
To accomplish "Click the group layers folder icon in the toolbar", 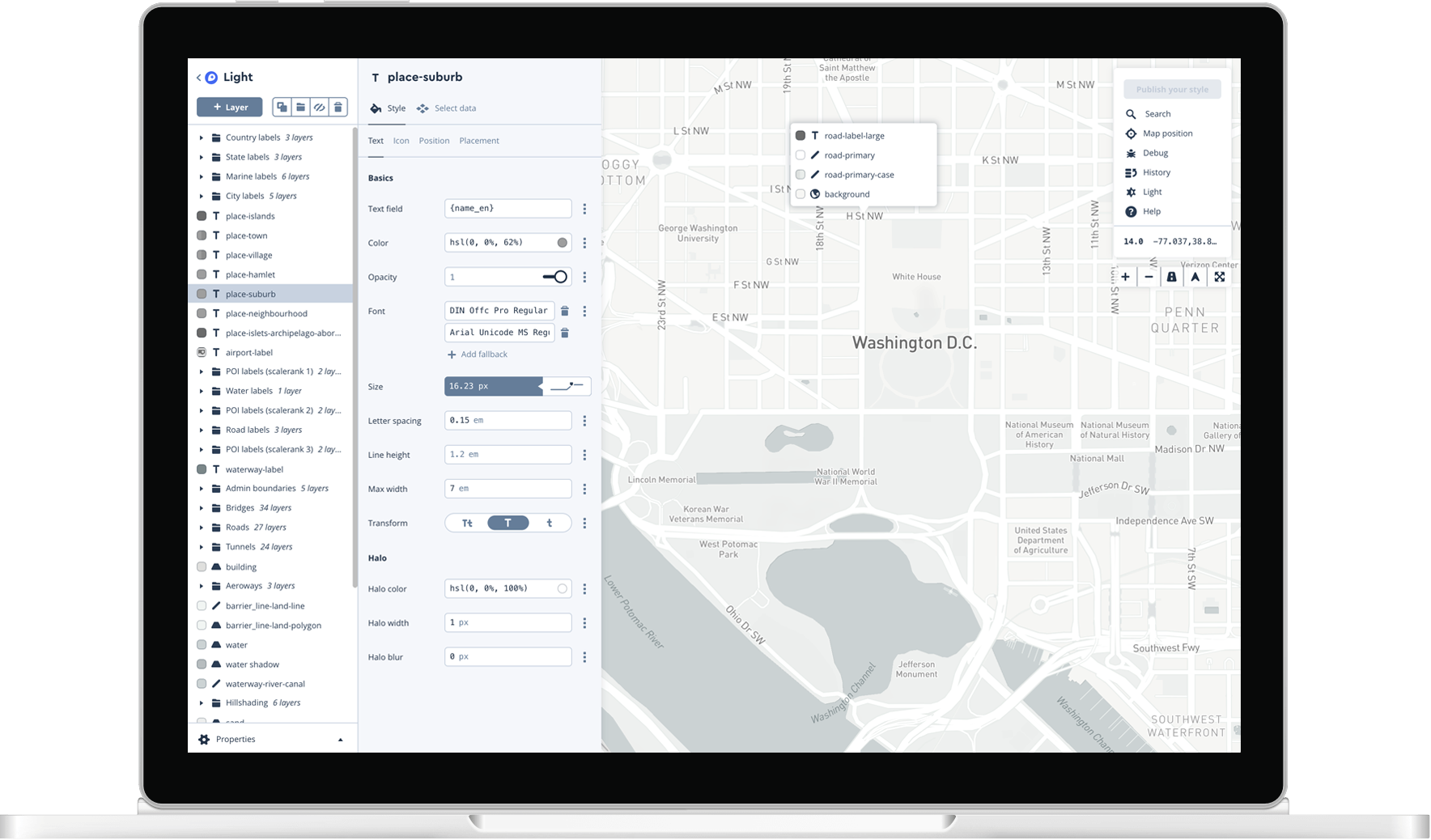I will pyautogui.click(x=300, y=107).
